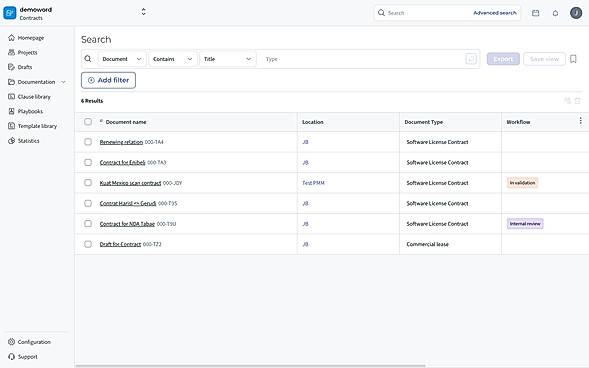Click the Statistics chart icon
The height and width of the screenshot is (368, 589).
[11, 140]
